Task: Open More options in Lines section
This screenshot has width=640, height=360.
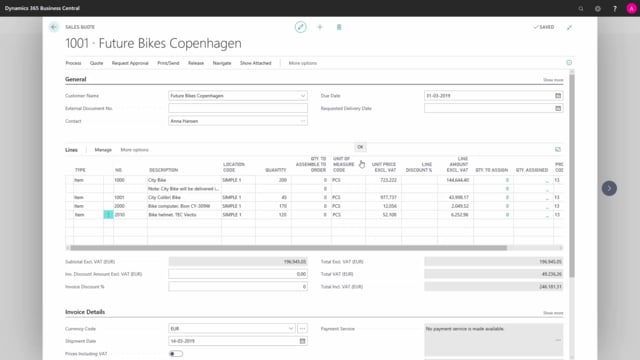Action: (134, 150)
